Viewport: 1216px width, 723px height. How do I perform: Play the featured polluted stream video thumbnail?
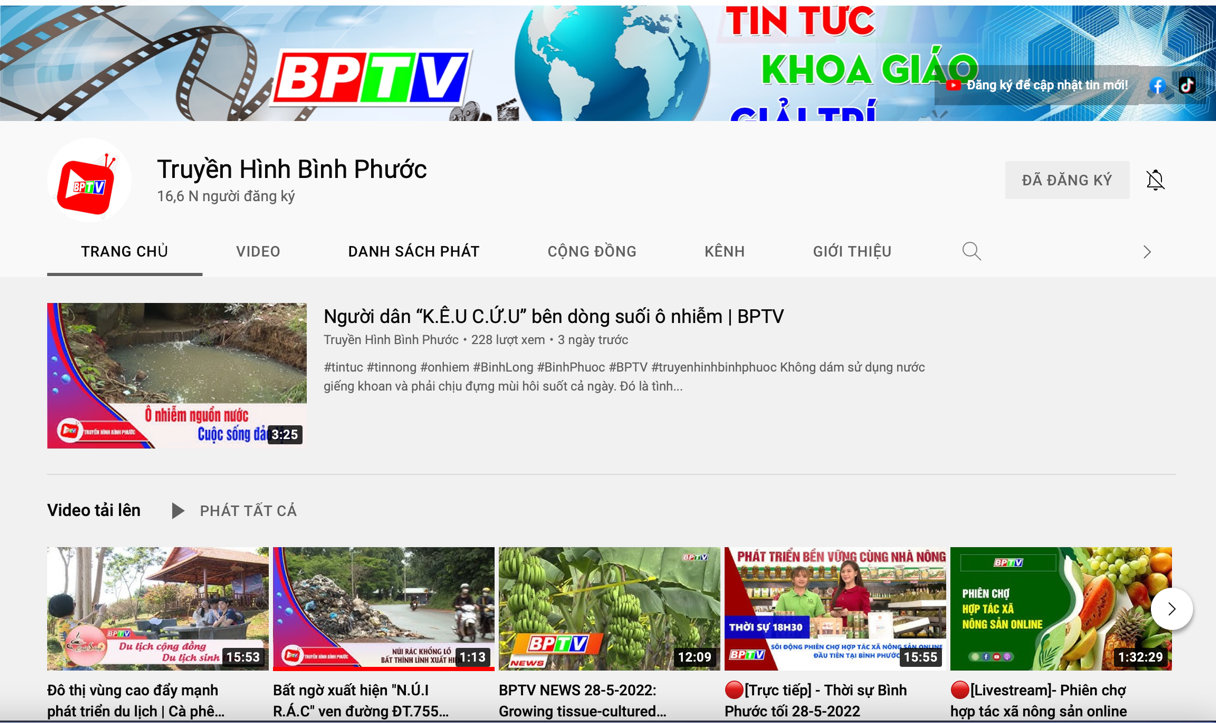pos(177,376)
